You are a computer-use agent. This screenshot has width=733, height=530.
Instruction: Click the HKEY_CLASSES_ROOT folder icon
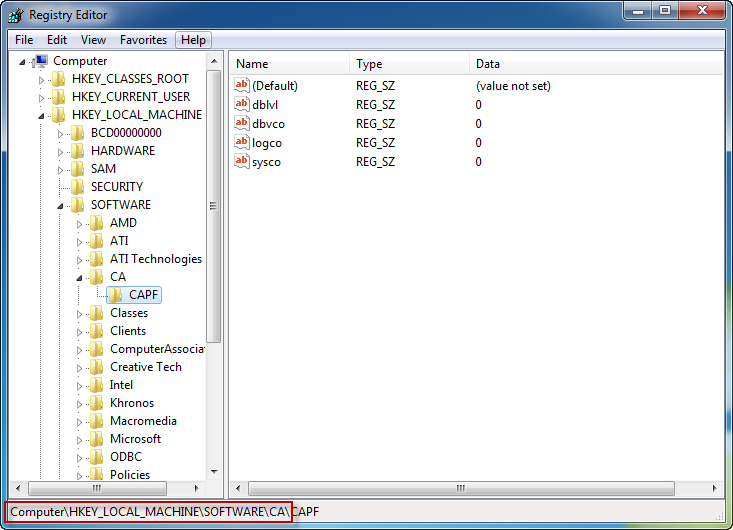click(x=58, y=79)
